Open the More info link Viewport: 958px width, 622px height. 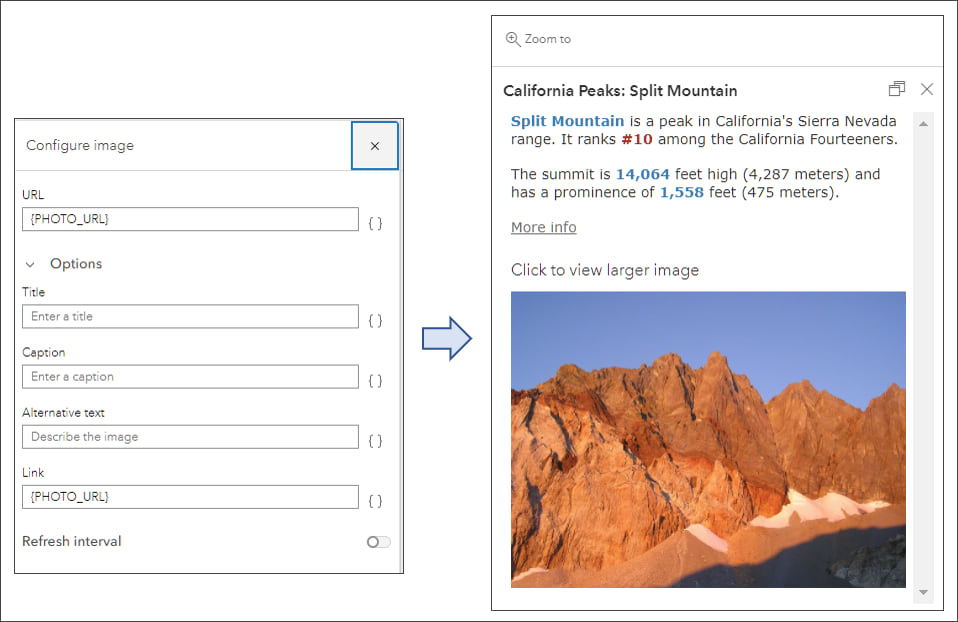[543, 227]
